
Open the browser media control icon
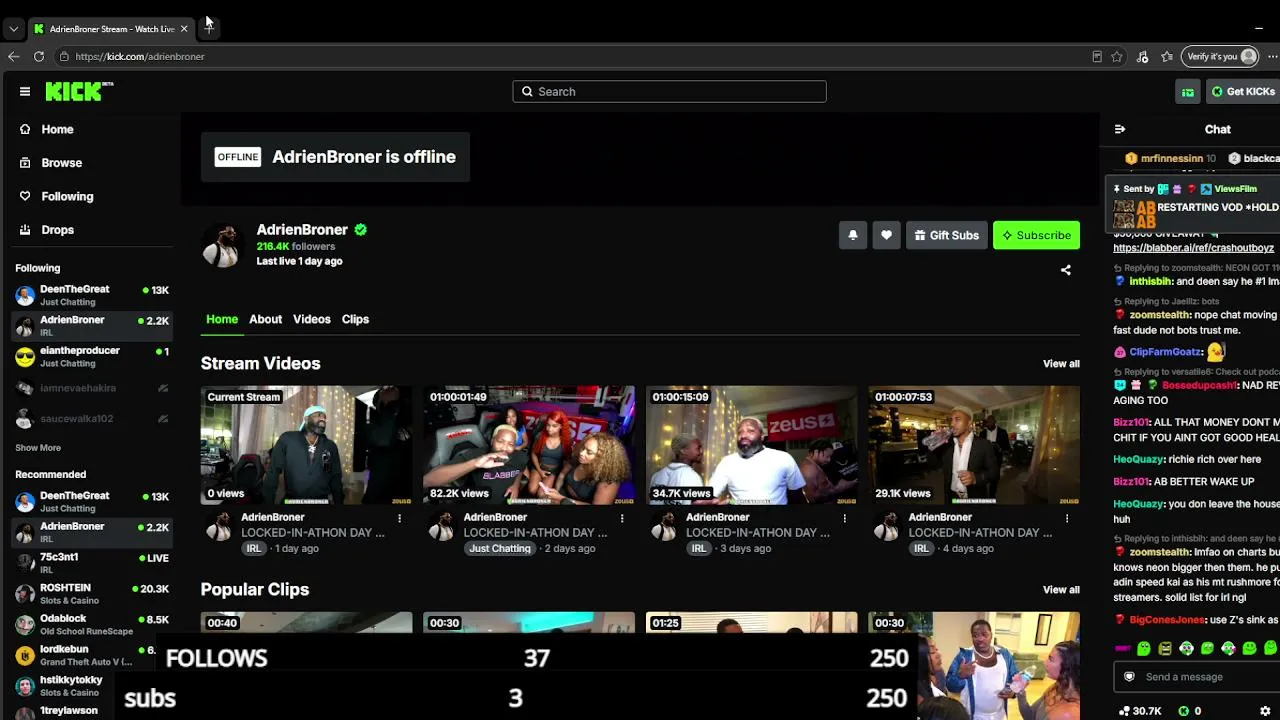pos(1143,57)
